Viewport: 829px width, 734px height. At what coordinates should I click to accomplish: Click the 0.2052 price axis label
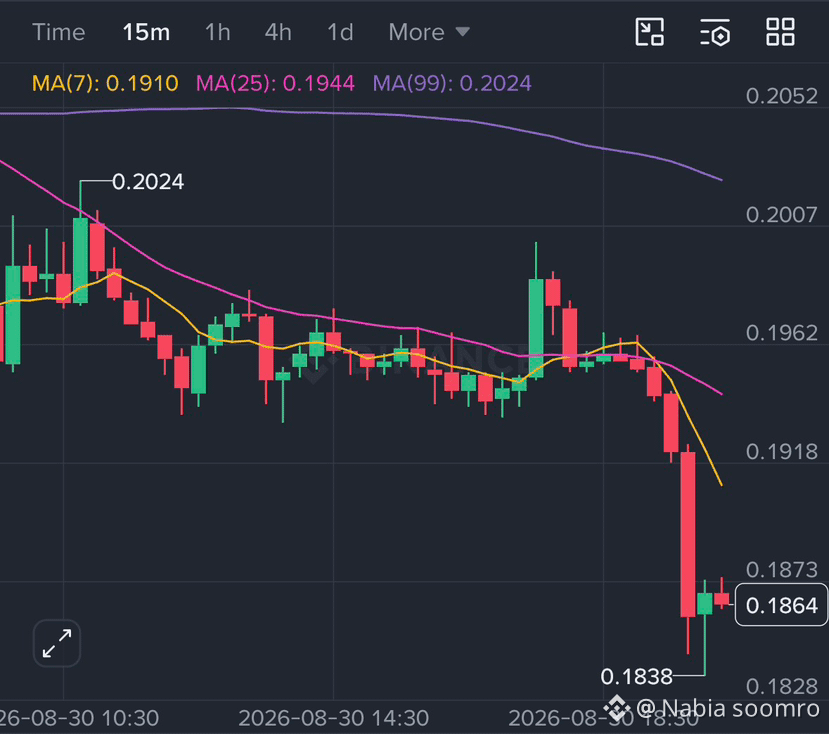[781, 96]
